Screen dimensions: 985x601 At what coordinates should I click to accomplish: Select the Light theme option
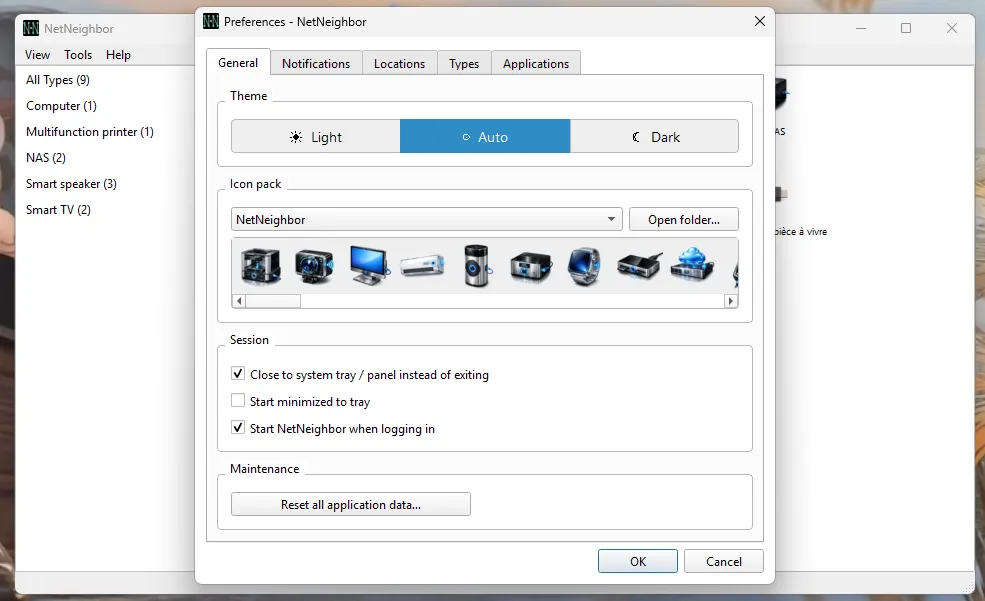(315, 136)
